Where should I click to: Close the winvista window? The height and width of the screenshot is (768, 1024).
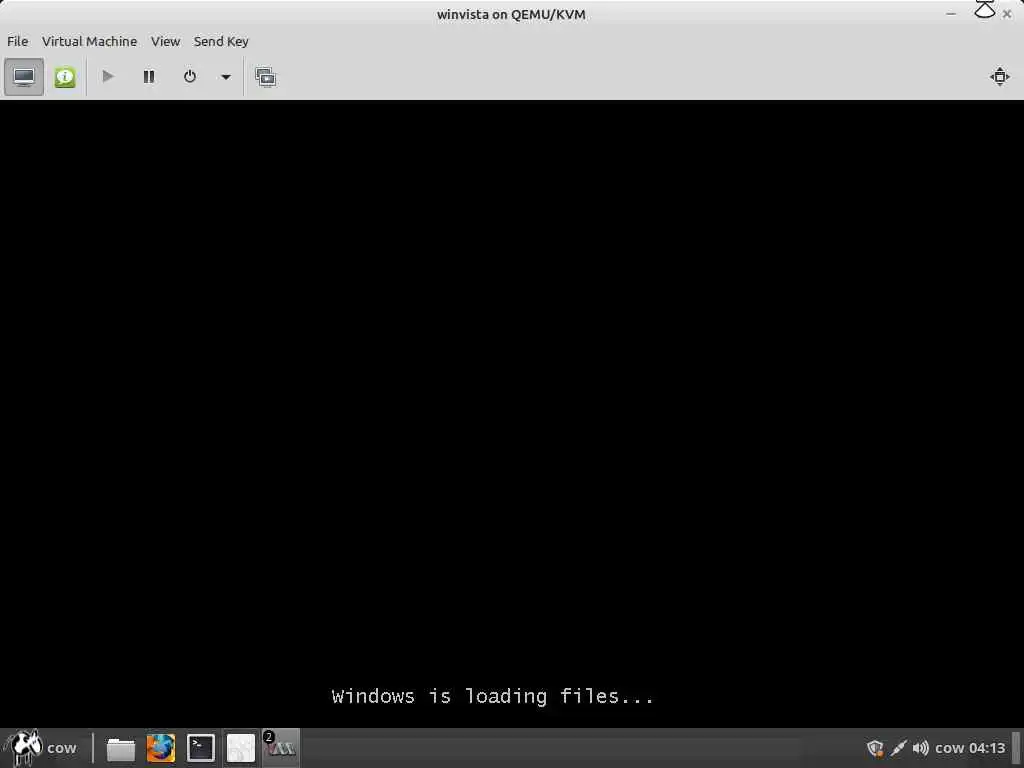(x=1006, y=14)
